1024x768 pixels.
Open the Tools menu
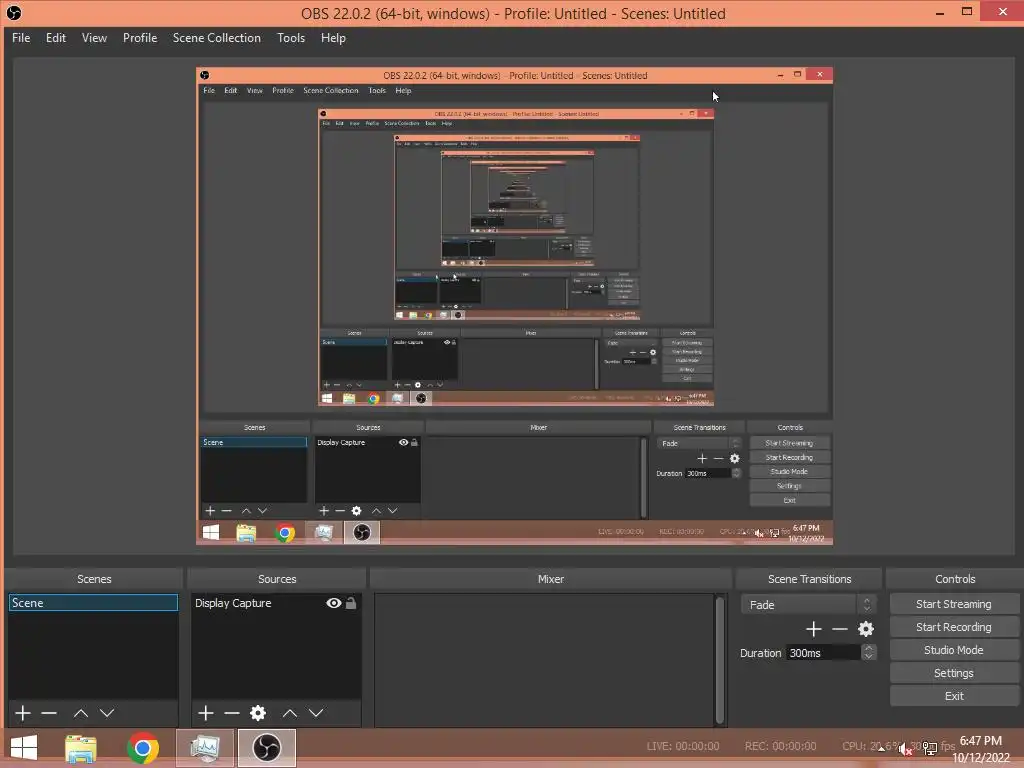[x=291, y=38]
